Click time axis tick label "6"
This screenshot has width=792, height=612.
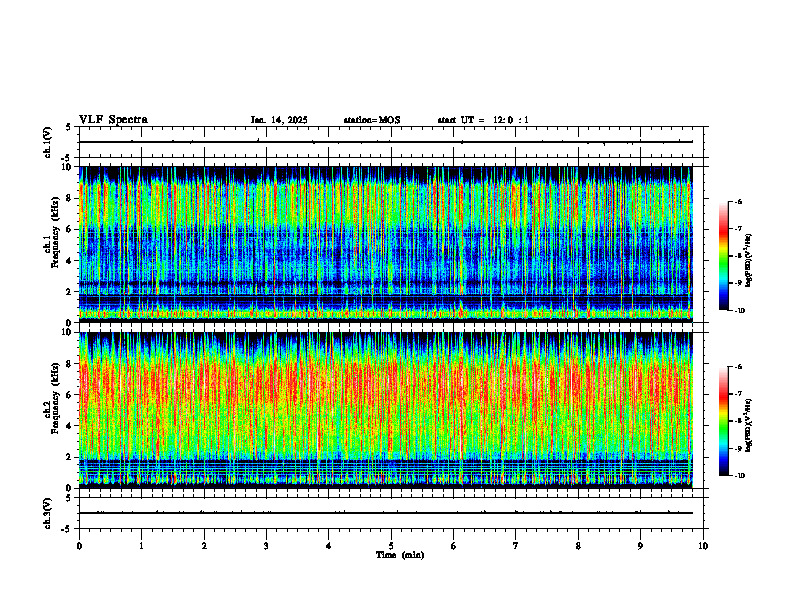[454, 546]
